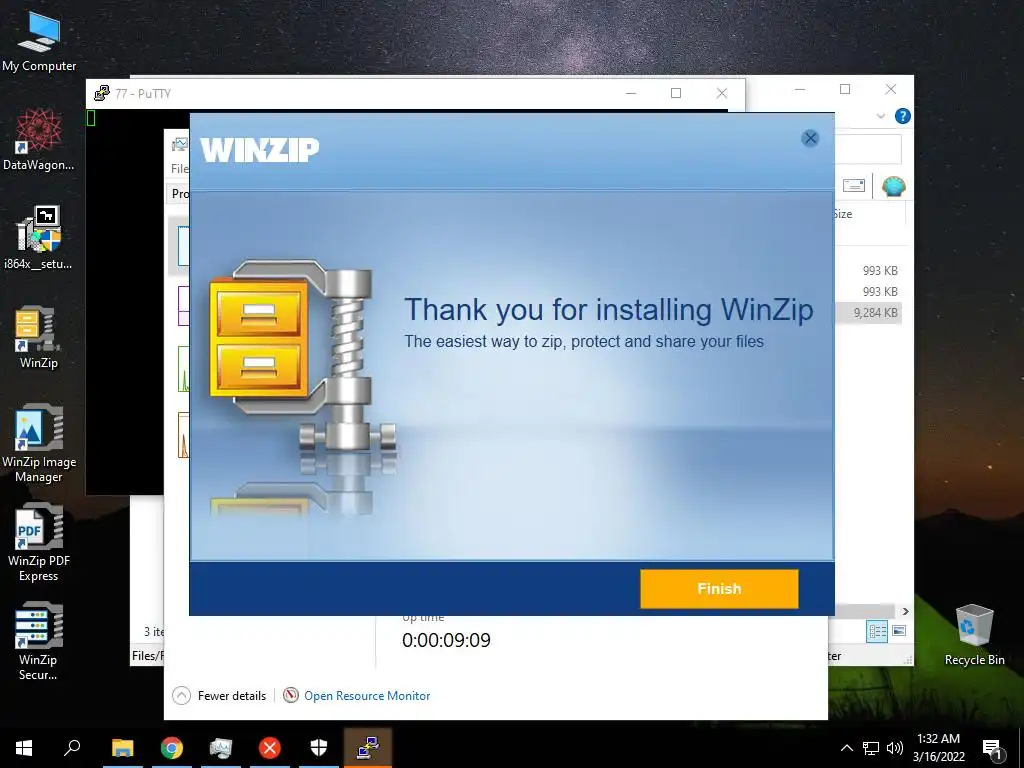Open WinZip Secure desktop shortcut
Image resolution: width=1024 pixels, height=768 pixels.
(39, 642)
